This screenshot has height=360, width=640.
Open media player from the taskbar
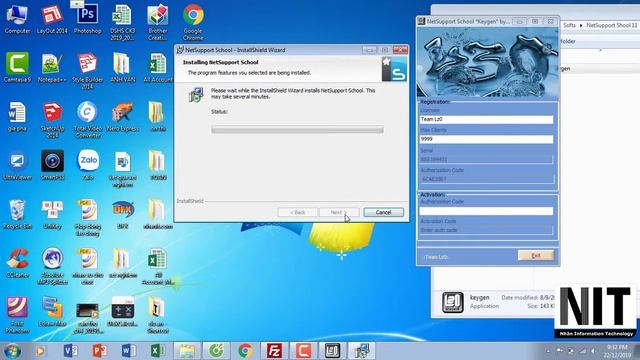[x=40, y=351]
